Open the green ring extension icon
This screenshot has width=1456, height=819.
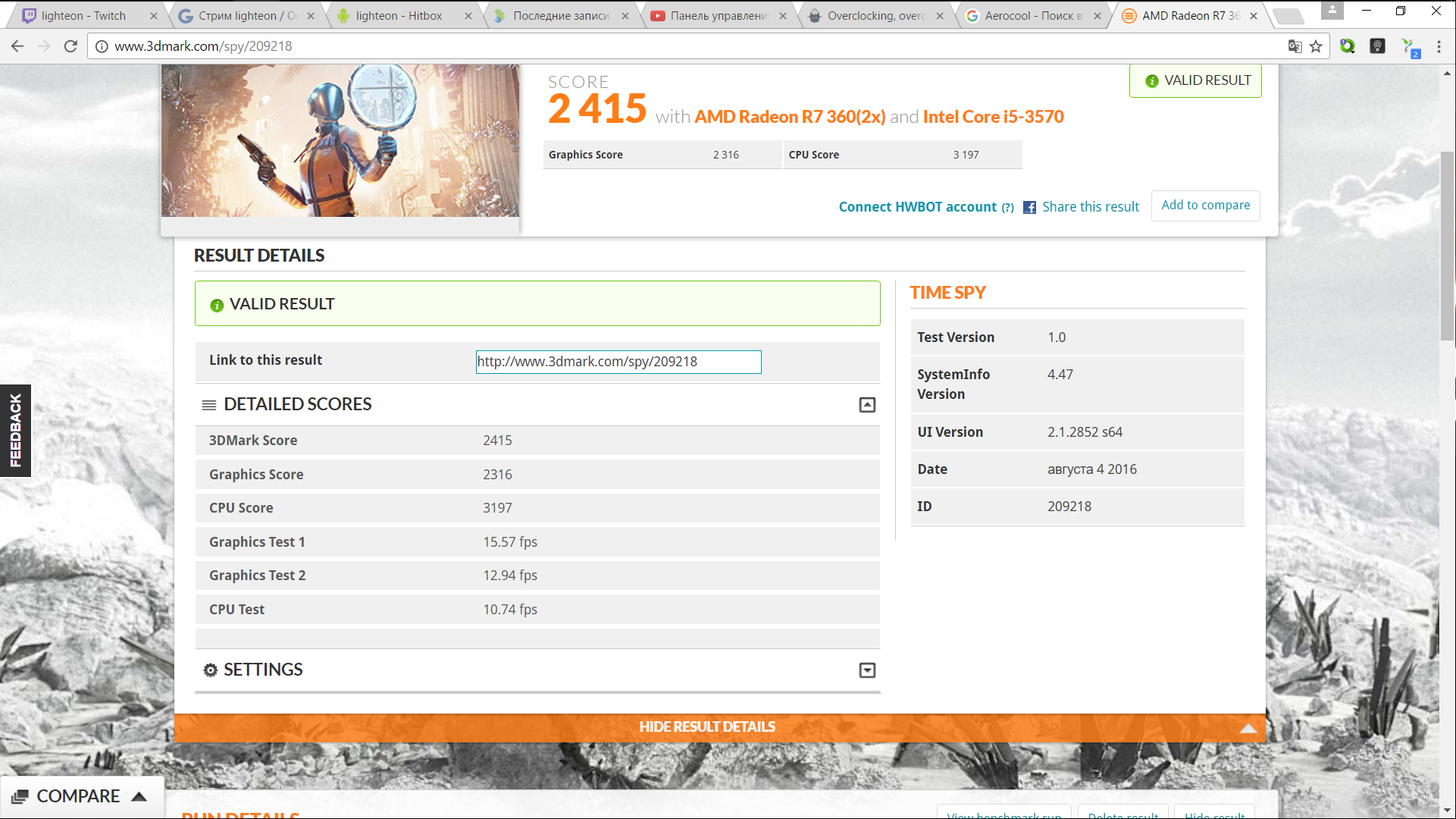[1348, 46]
